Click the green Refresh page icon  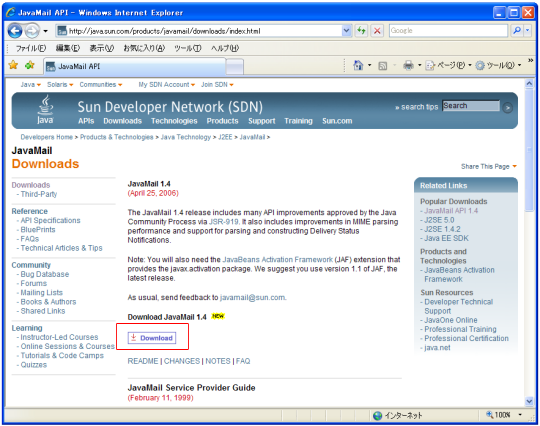[x=361, y=31]
